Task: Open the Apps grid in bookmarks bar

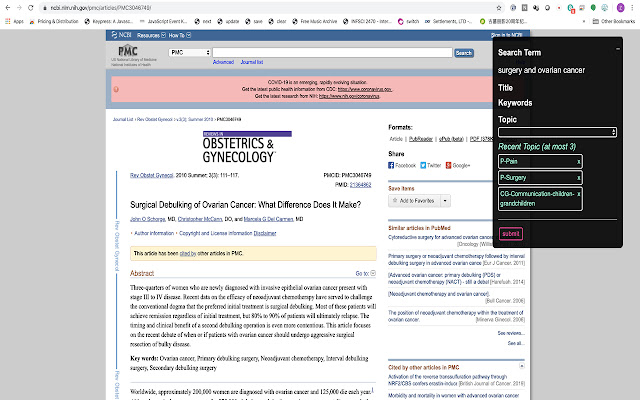Action: [14, 21]
